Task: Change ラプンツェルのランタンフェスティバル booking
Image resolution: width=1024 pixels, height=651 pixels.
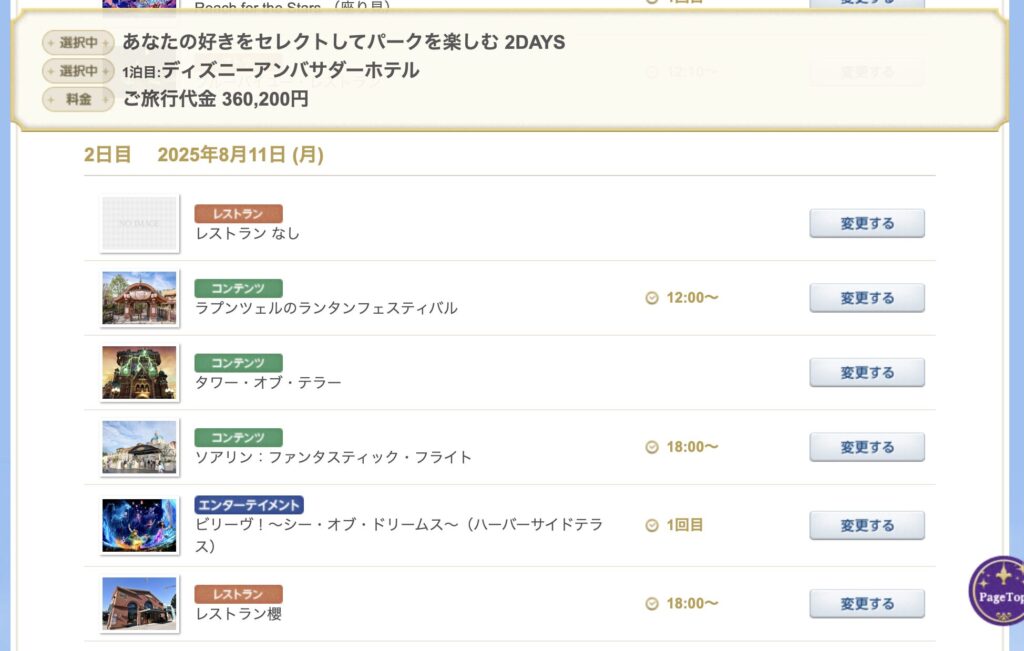Action: point(867,298)
